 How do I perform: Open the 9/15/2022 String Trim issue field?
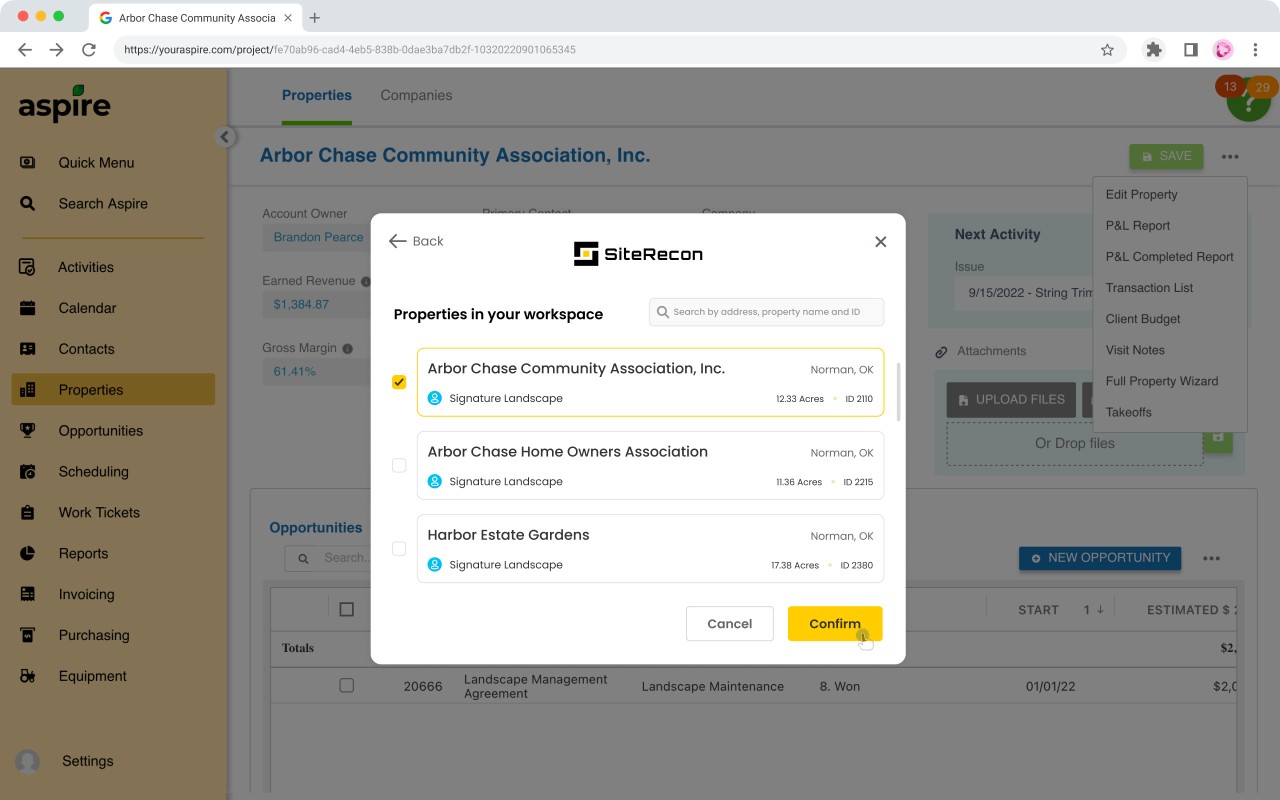(1023, 293)
